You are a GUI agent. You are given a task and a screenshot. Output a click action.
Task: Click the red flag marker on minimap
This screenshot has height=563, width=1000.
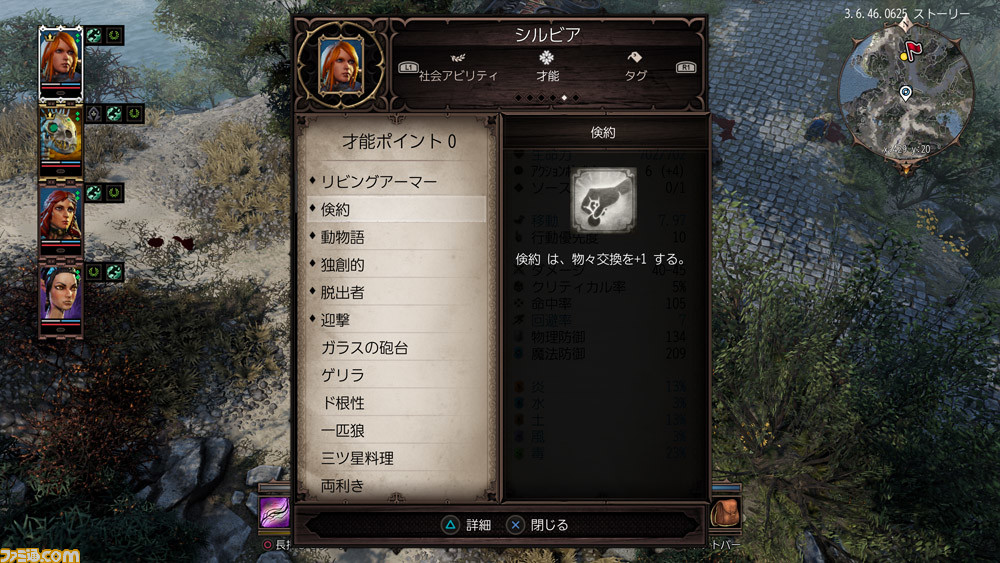(914, 48)
